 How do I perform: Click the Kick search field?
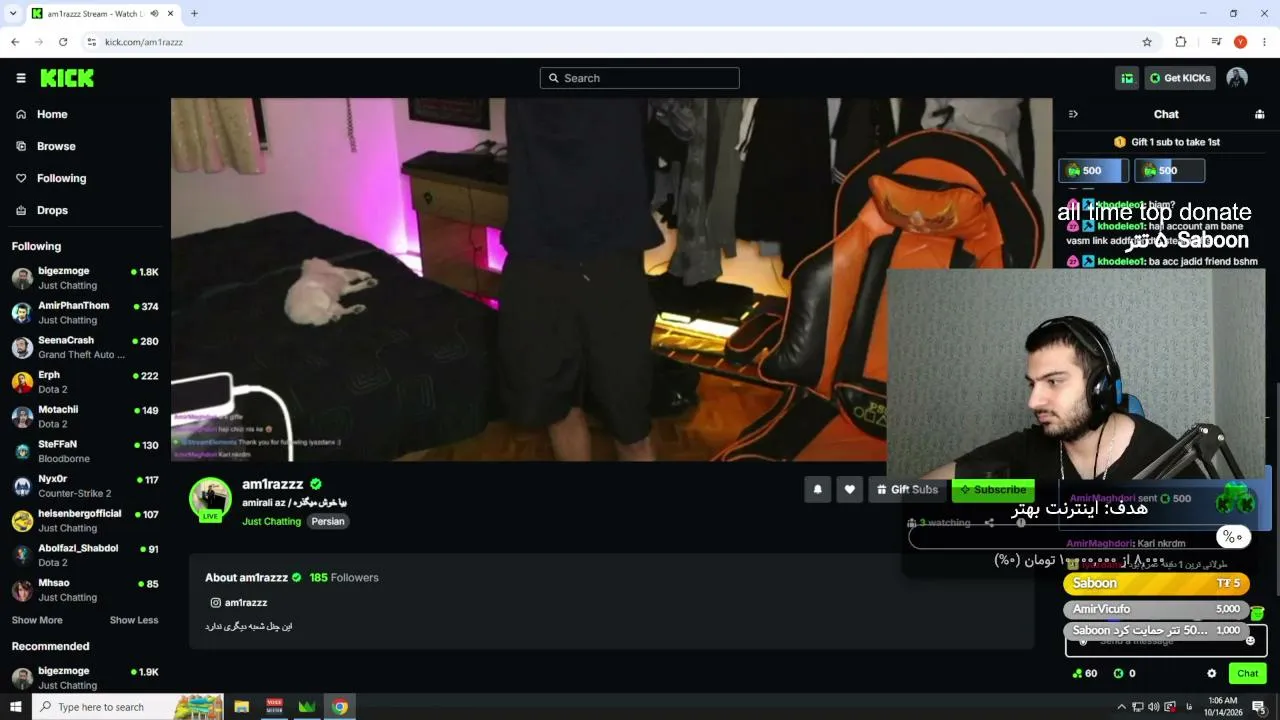pyautogui.click(x=640, y=78)
